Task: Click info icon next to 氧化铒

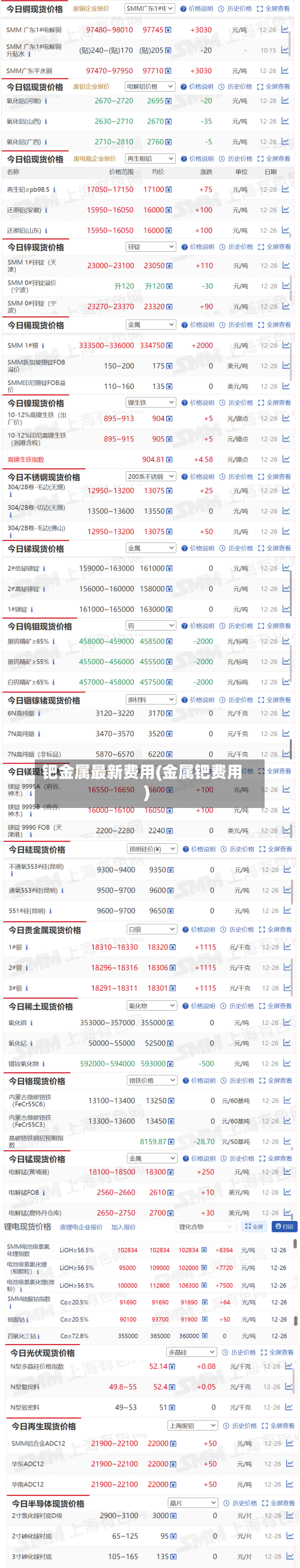Action: click(32, 1023)
